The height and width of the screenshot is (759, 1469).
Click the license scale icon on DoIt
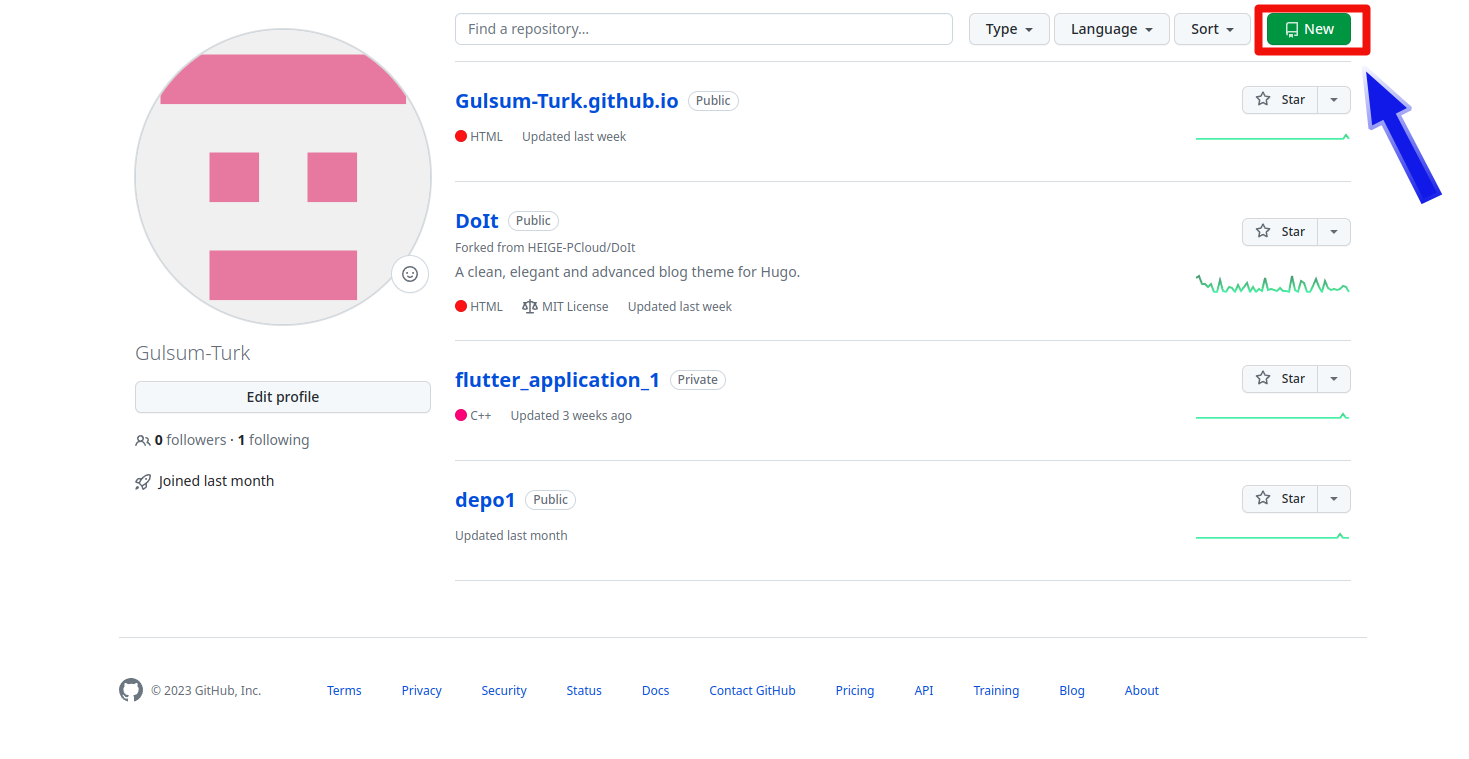click(x=530, y=307)
